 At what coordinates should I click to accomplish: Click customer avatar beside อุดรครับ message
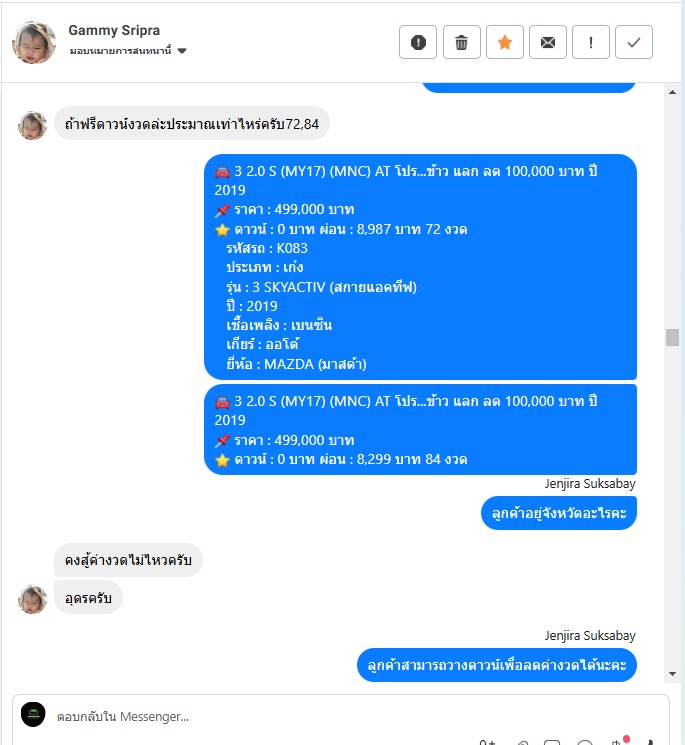tap(32, 600)
